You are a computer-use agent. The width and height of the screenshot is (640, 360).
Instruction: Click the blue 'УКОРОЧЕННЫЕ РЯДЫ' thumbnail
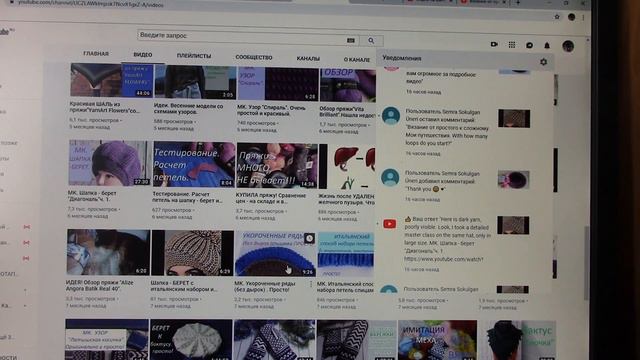276,254
